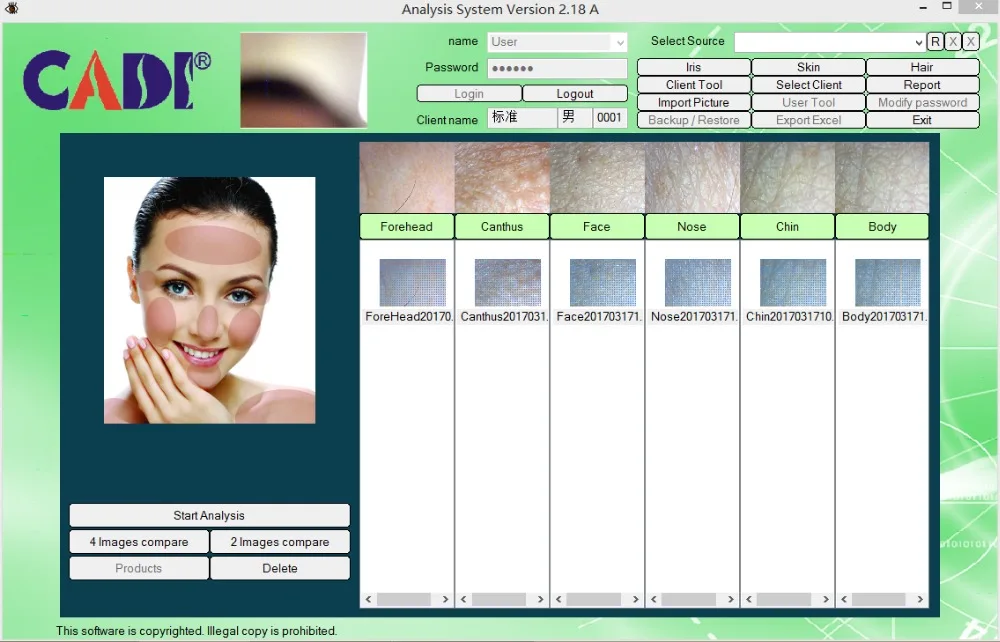Image resolution: width=1000 pixels, height=642 pixels.
Task: Click the Delete button
Action: 279,568
